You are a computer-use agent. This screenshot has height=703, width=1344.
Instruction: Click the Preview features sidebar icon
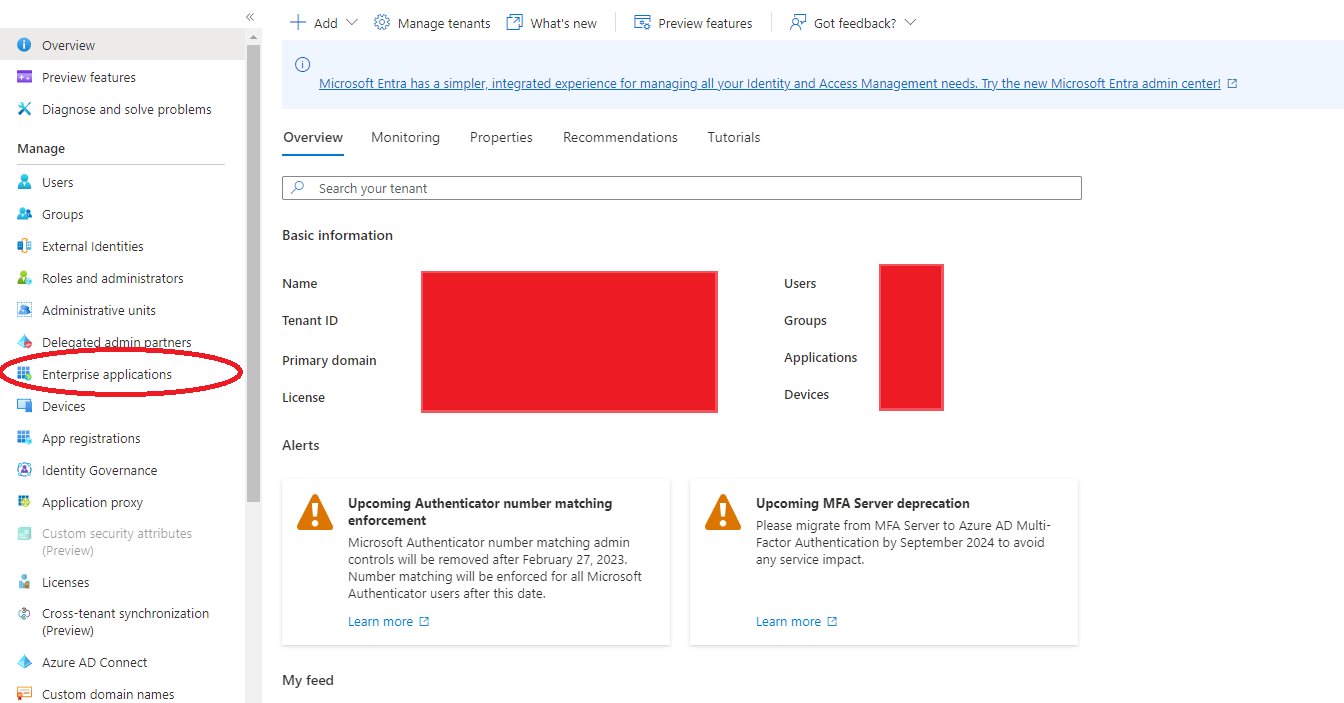coord(25,77)
